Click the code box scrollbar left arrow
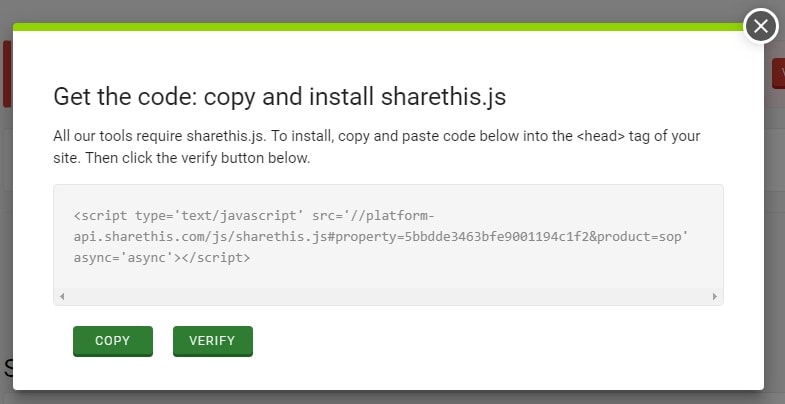 [62, 296]
